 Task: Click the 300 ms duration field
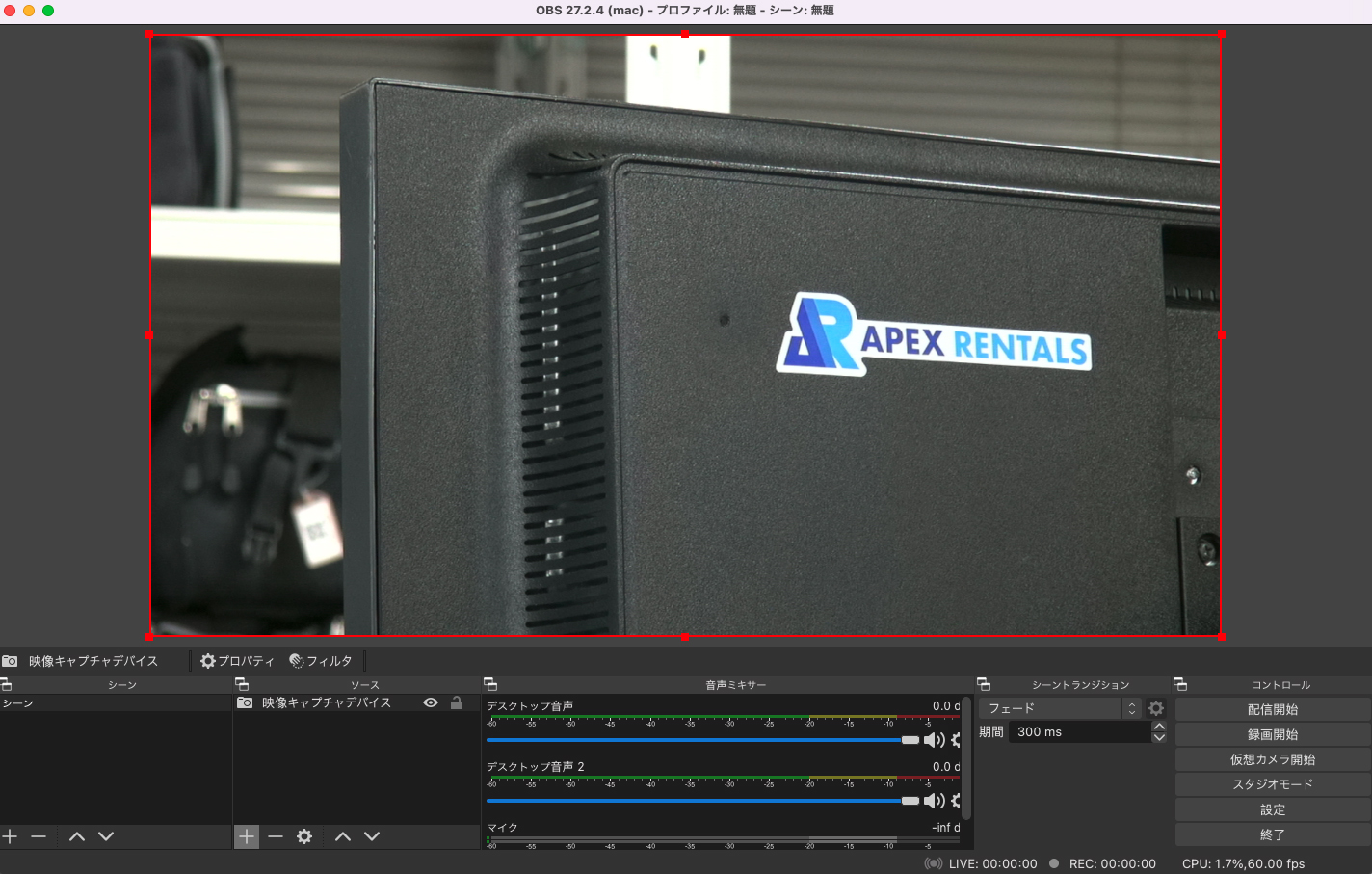pyautogui.click(x=1080, y=732)
